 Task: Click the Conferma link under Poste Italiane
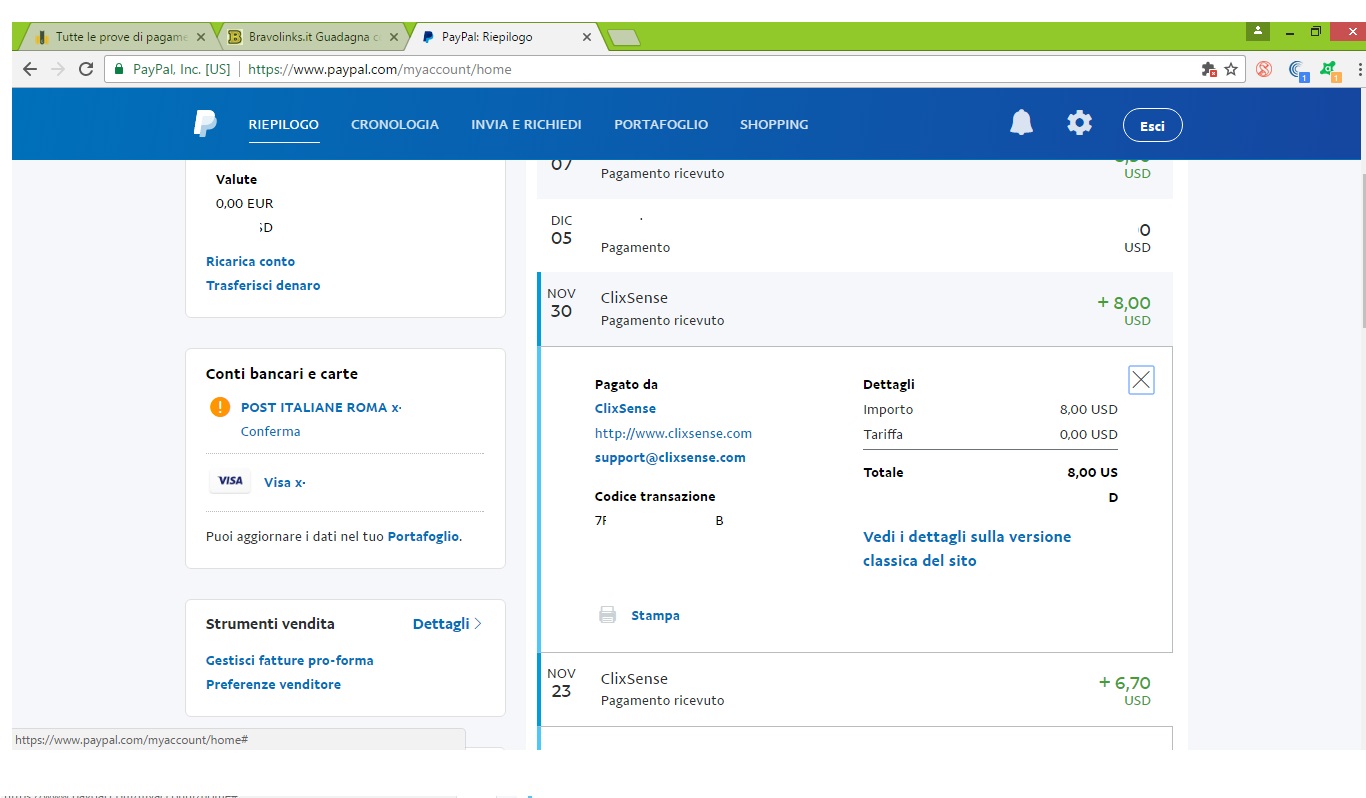[x=271, y=431]
